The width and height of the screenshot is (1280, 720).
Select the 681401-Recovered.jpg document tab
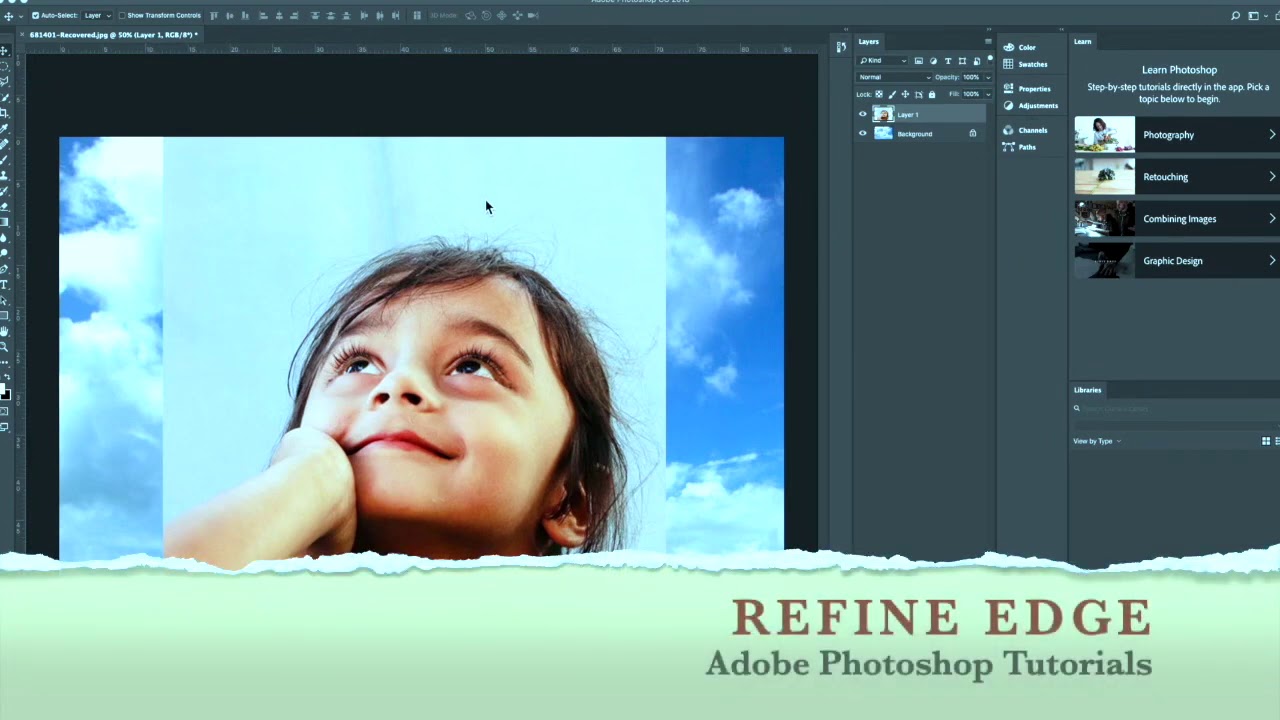point(112,35)
